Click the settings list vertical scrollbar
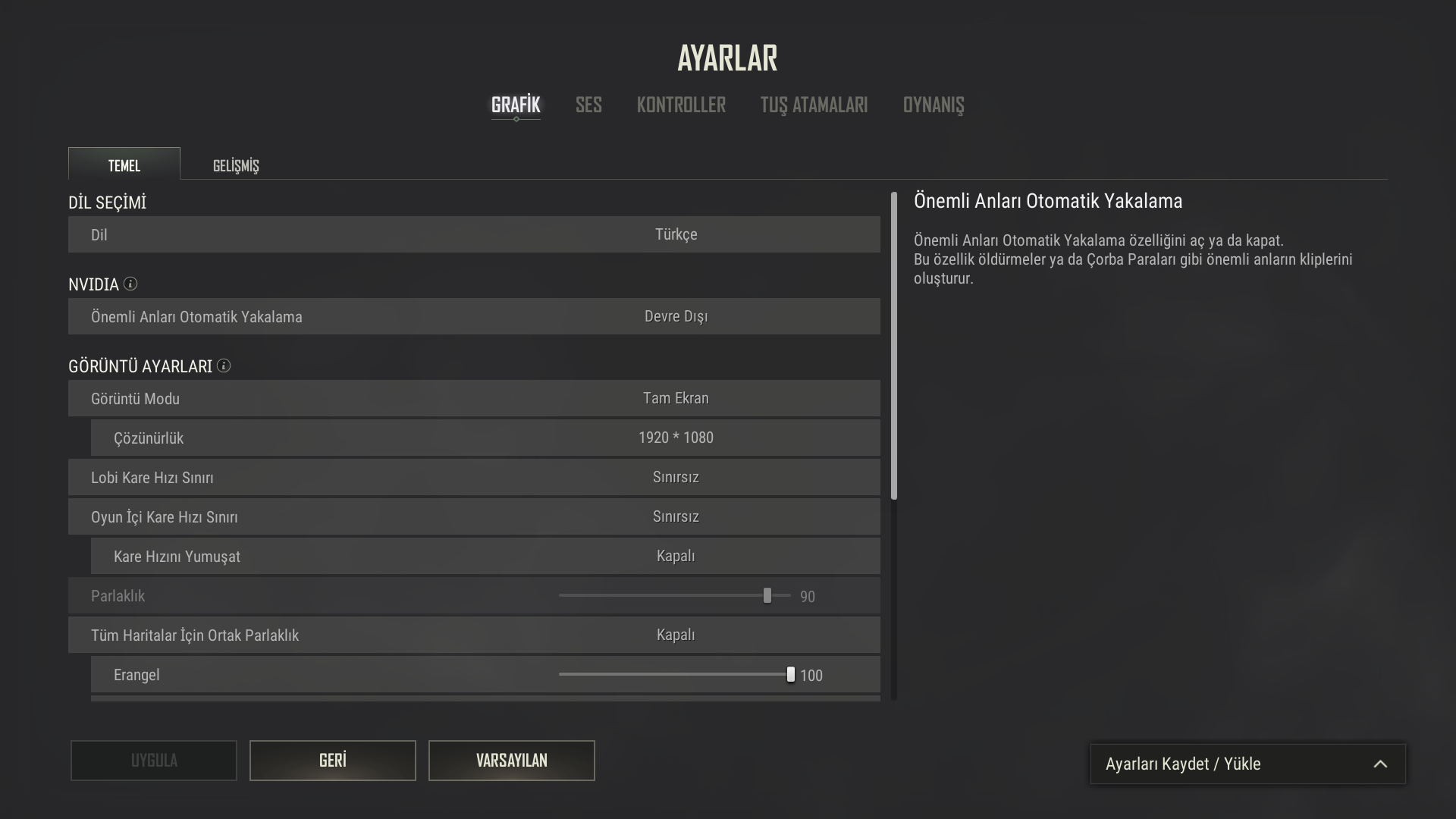 (894, 346)
